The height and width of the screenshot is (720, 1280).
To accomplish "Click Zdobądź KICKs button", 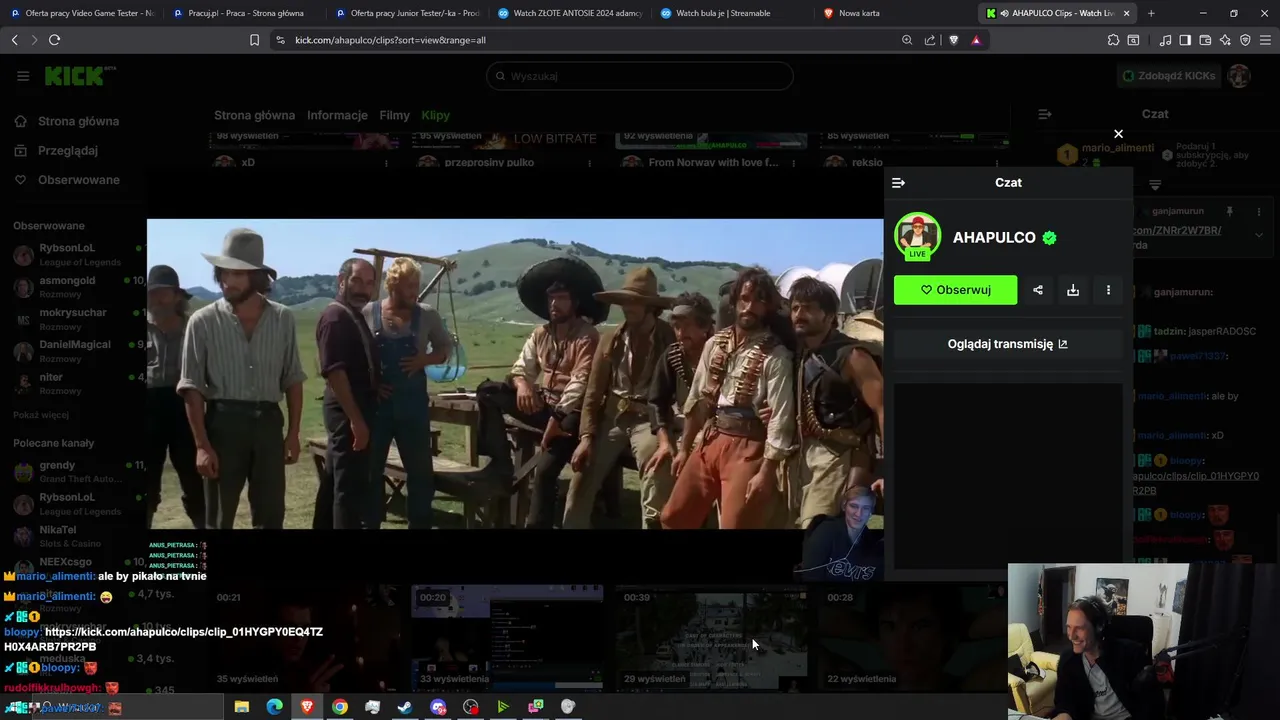I will tap(1168, 76).
